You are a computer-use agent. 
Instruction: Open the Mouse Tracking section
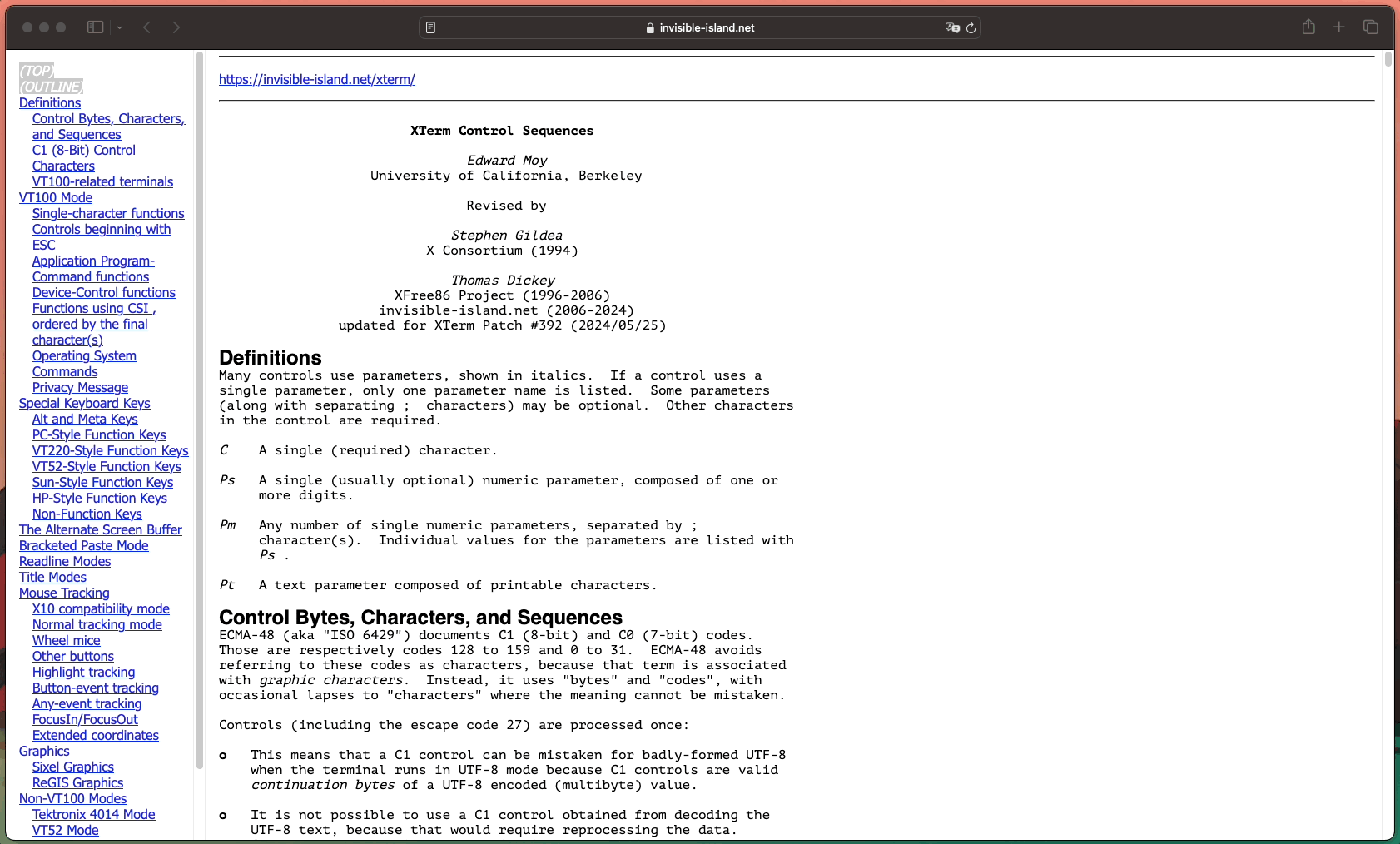point(64,593)
